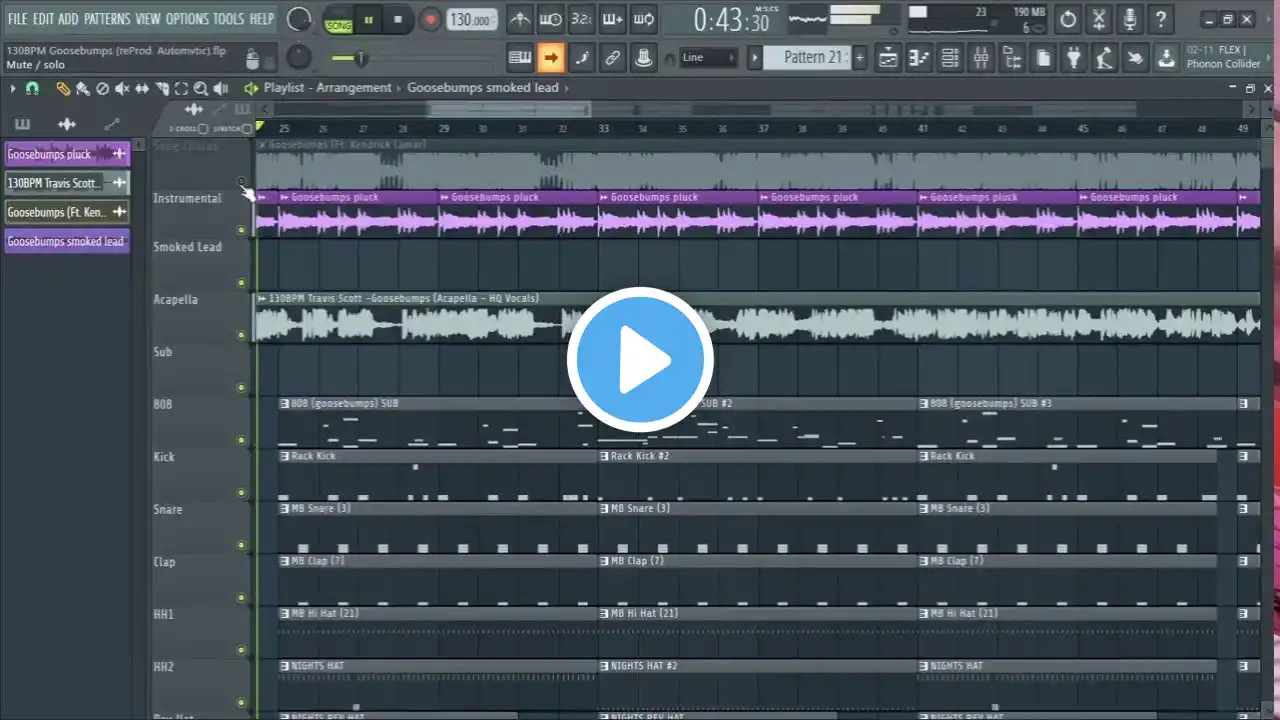Image resolution: width=1280 pixels, height=720 pixels.
Task: Select the Goosebumps pluck clip in the picker
Action: [x=67, y=154]
